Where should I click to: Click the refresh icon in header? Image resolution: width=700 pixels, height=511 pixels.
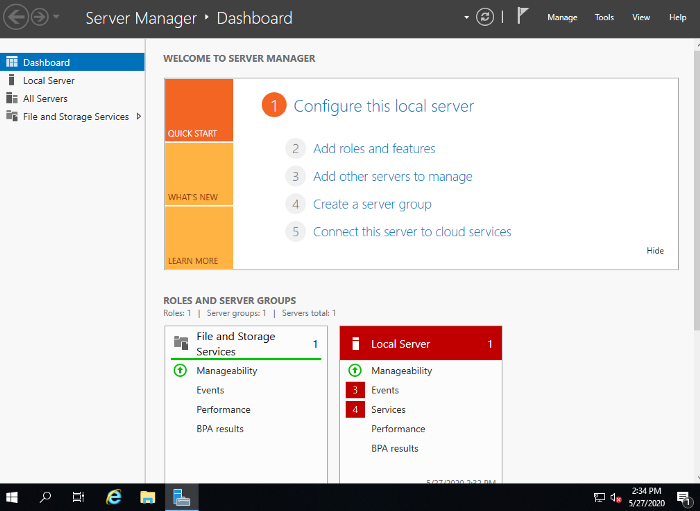pyautogui.click(x=485, y=17)
